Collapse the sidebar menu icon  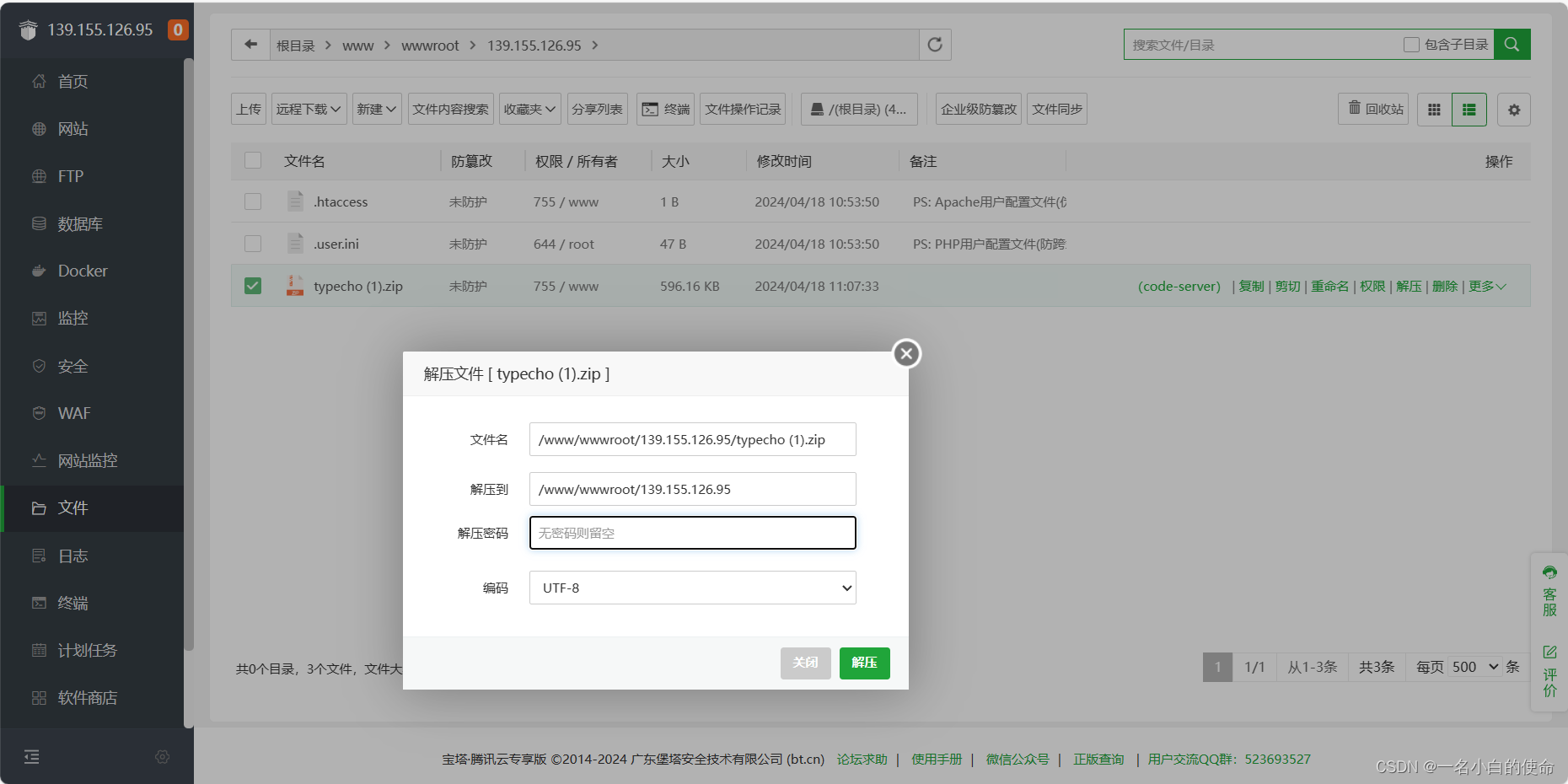(32, 757)
